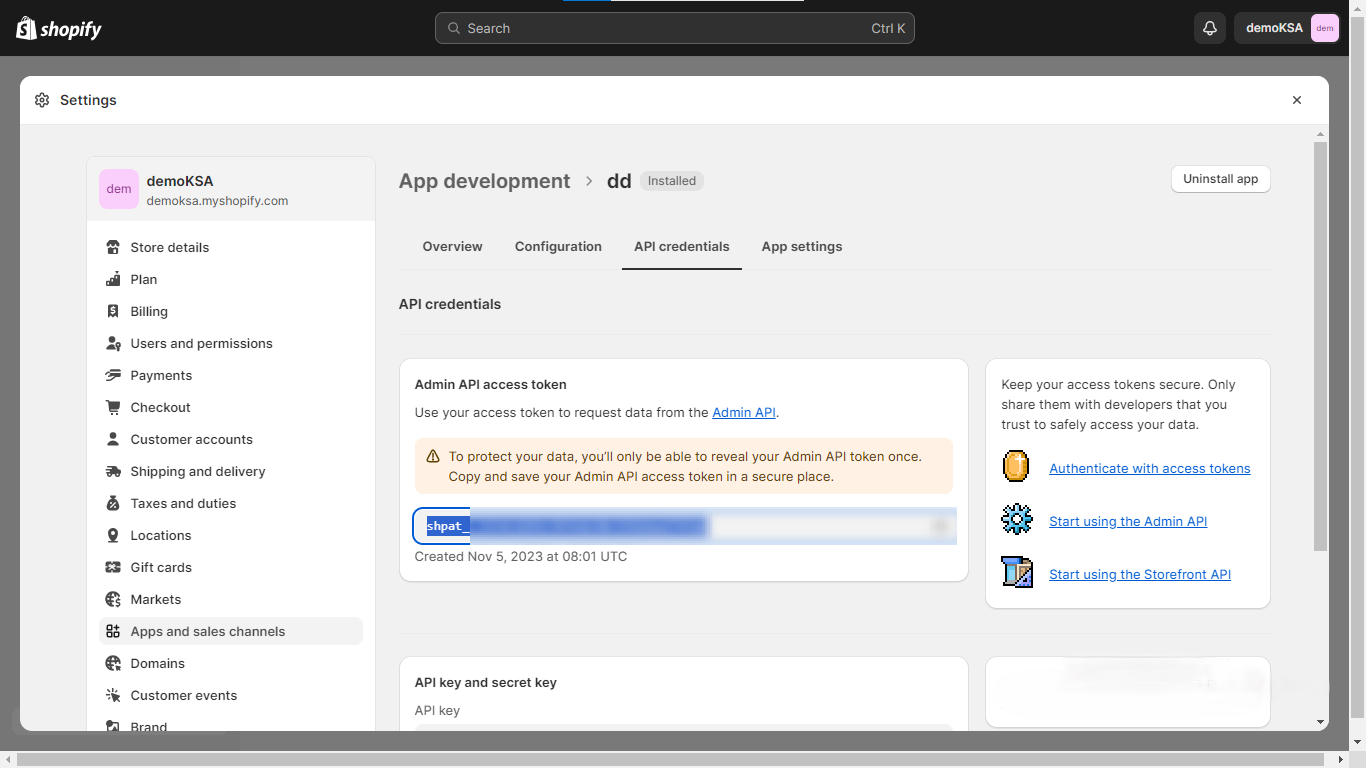1366x768 pixels.
Task: Open Store details settings
Action: click(x=169, y=247)
